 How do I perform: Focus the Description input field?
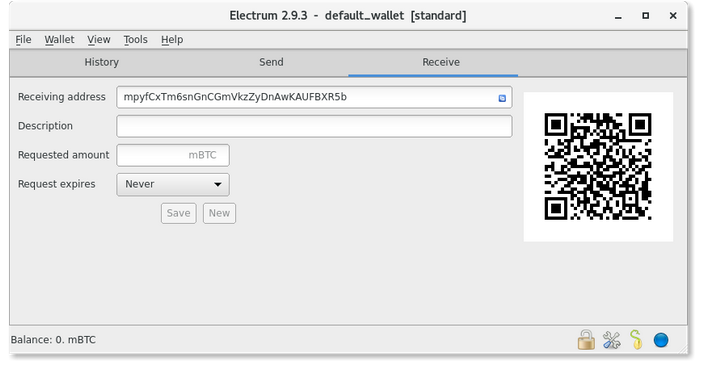pyautogui.click(x=314, y=126)
